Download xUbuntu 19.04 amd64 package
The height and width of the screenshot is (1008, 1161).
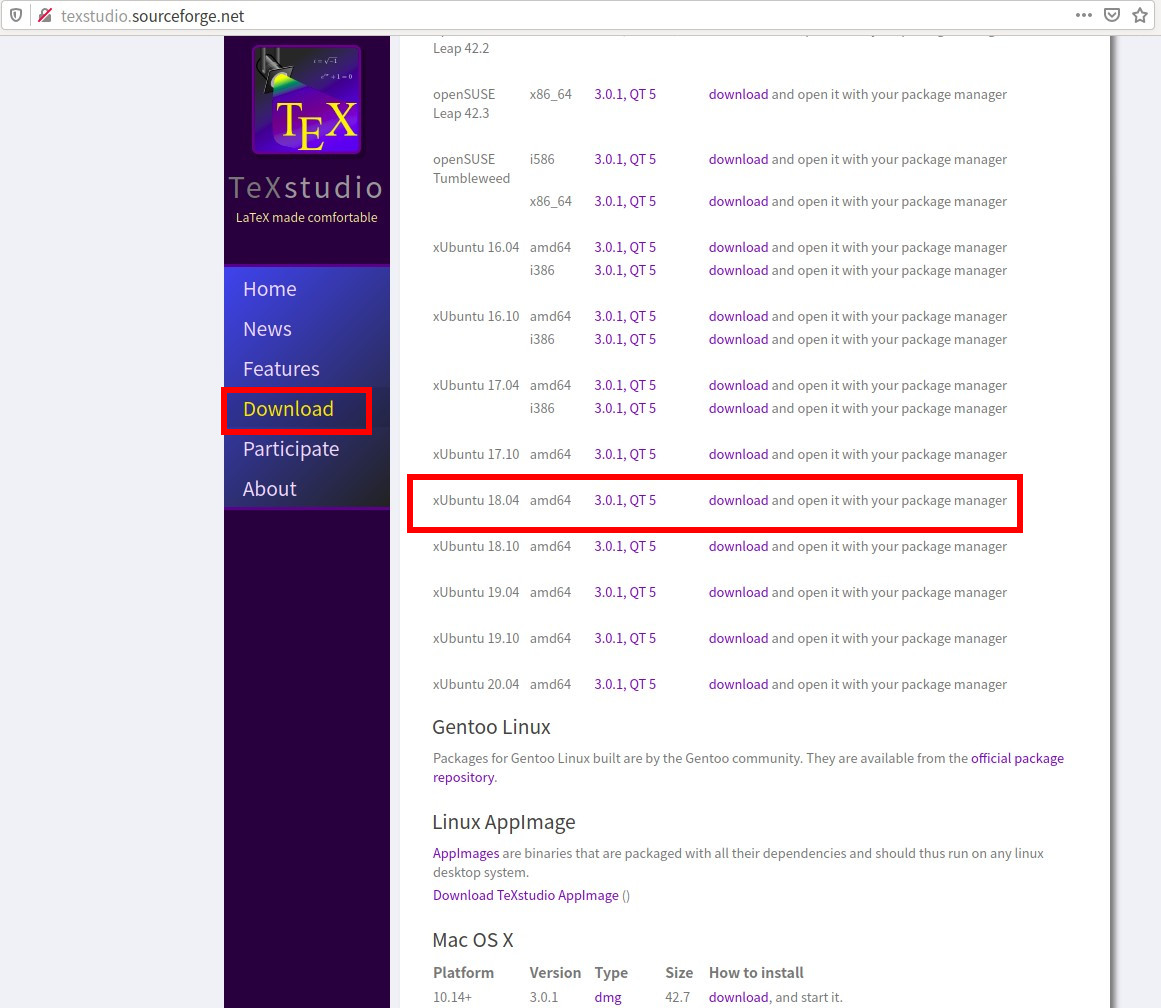click(x=738, y=593)
